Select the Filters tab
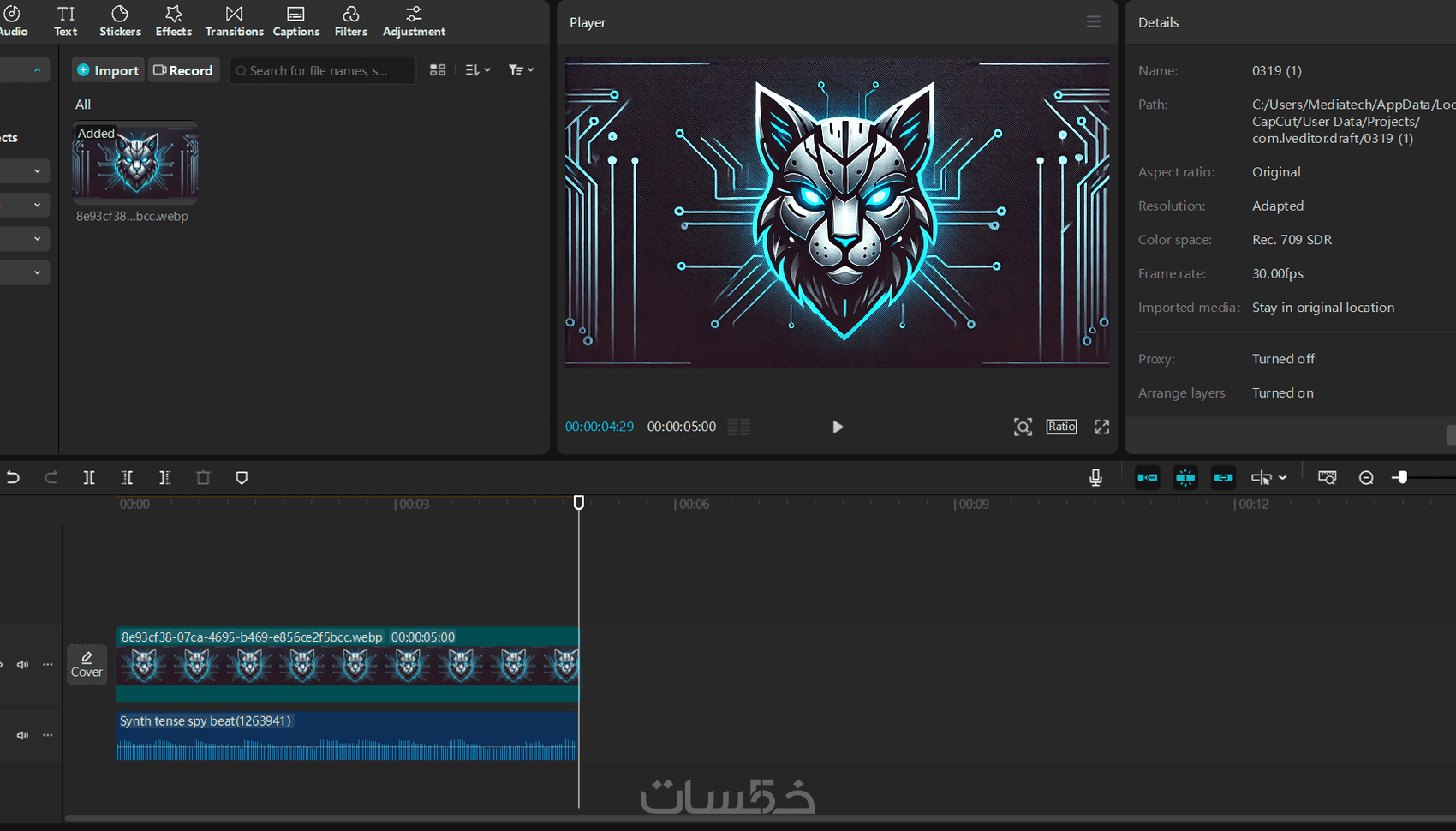This screenshot has width=1456, height=831. (x=351, y=21)
